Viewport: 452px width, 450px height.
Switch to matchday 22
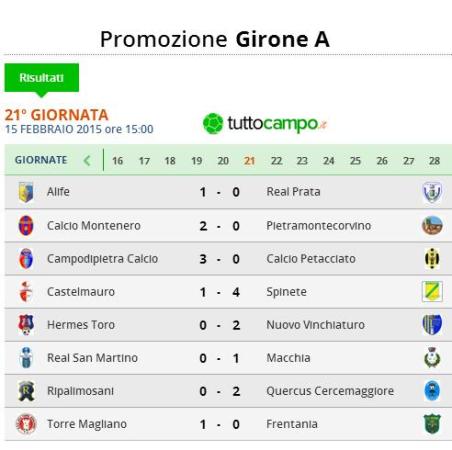276,161
